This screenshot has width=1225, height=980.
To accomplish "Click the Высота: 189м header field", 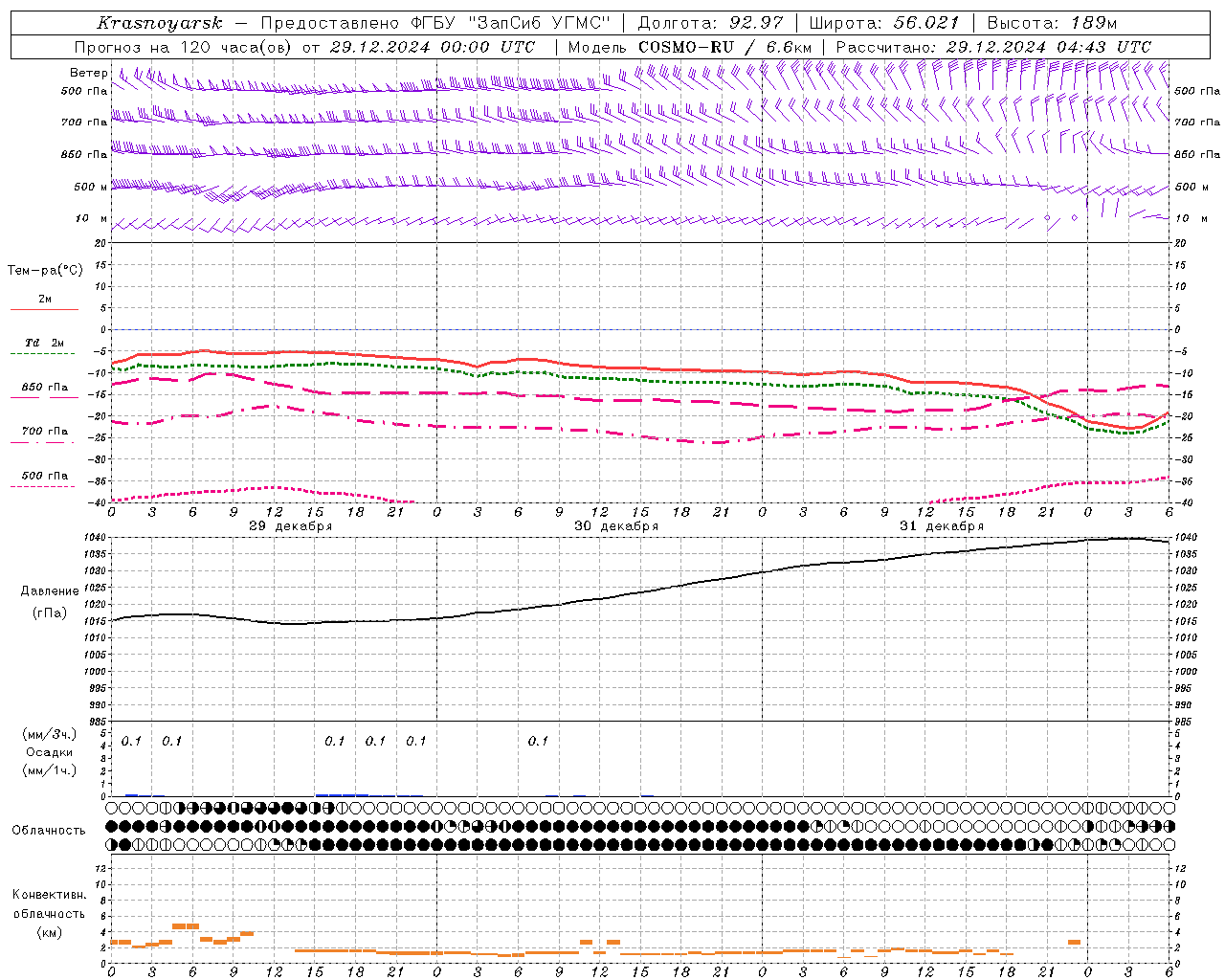I will (1052, 23).
